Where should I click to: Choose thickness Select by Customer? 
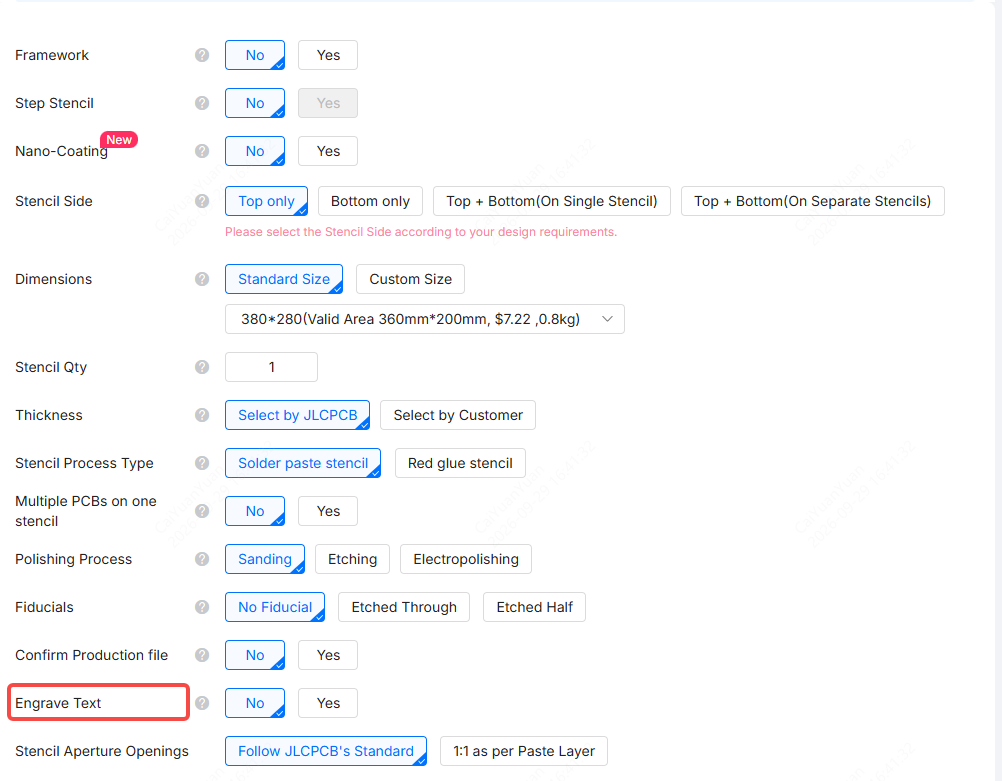[458, 415]
